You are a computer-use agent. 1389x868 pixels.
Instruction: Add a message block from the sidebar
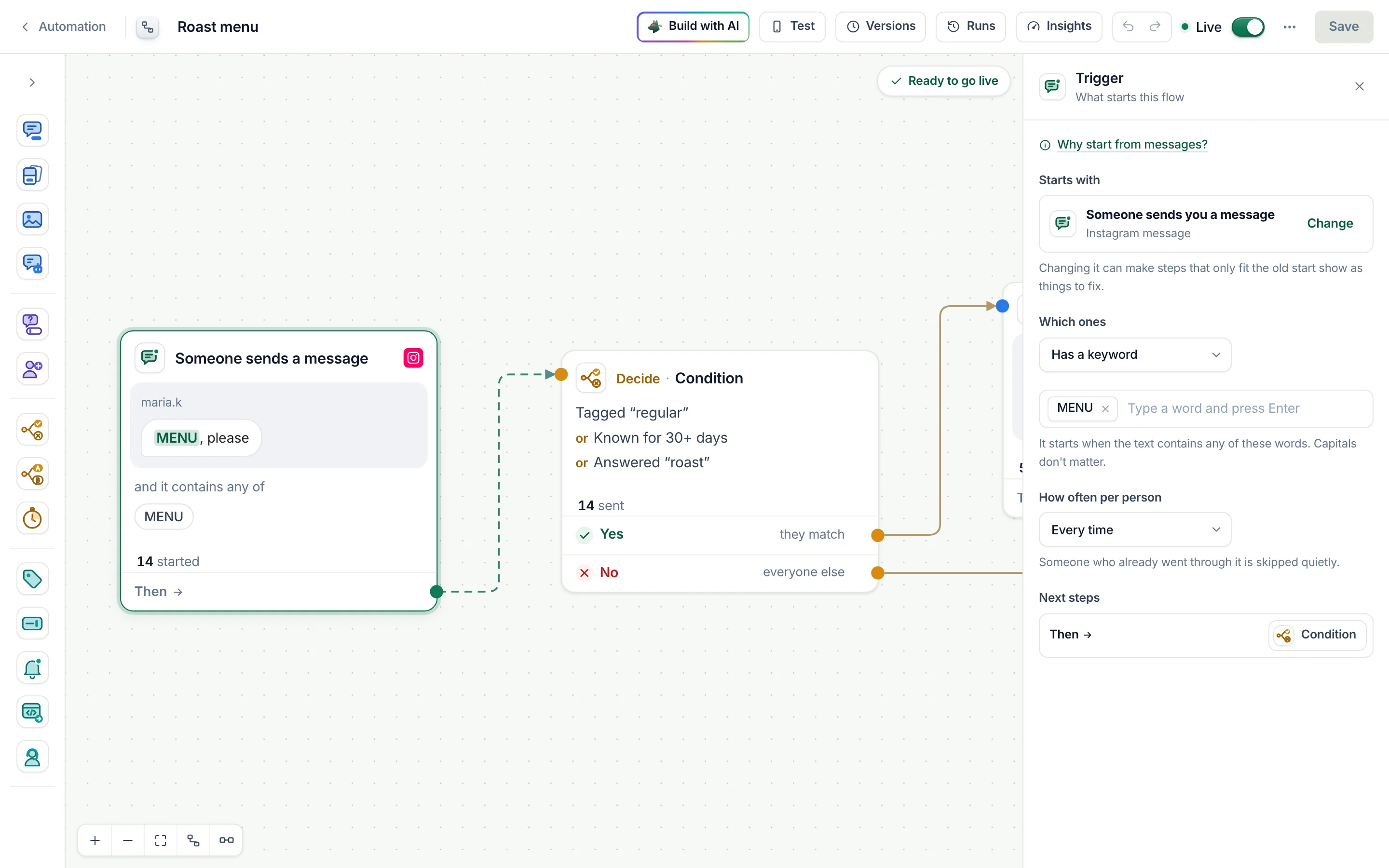(x=32, y=130)
